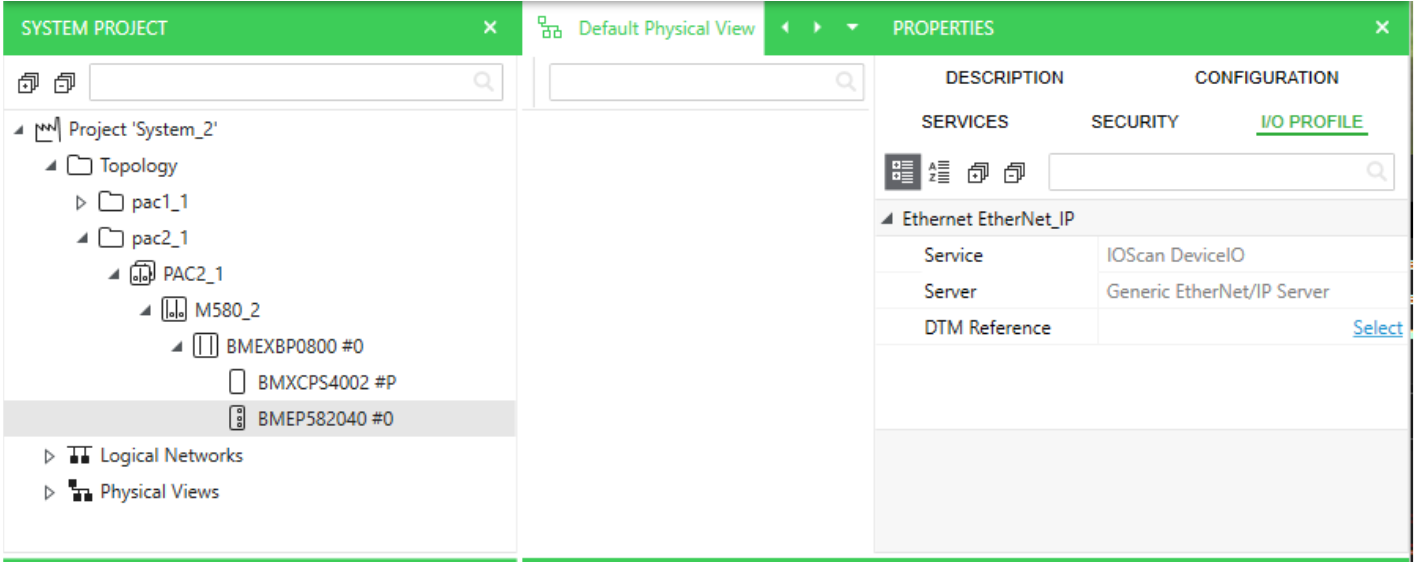The width and height of the screenshot is (1417, 563).
Task: Sort properties alphabetically
Action: (x=939, y=172)
